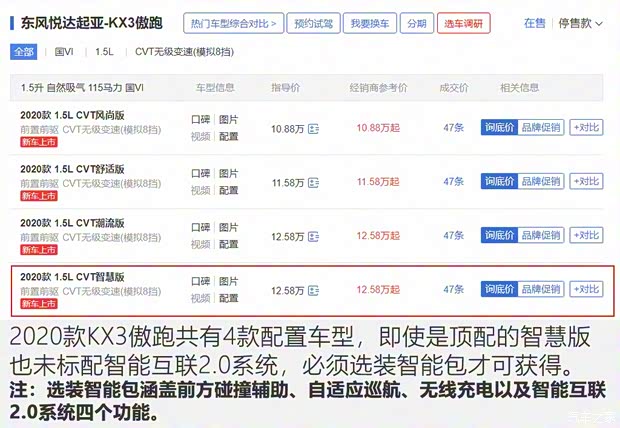
Task: Open the 2020款 1.5L CVT智慧版 model title
Action: [x=72, y=276]
